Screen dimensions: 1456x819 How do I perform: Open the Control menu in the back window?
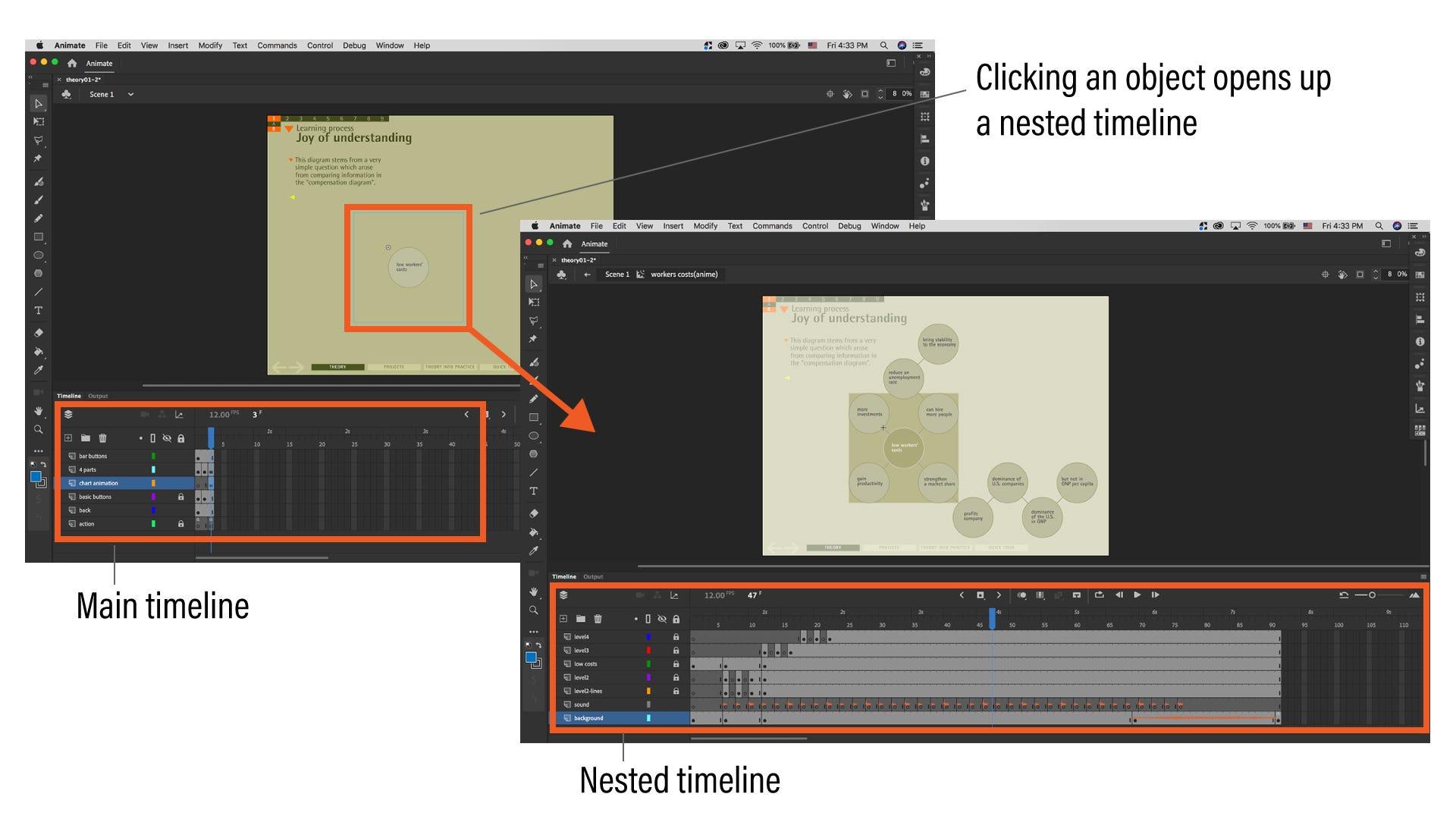[x=320, y=45]
